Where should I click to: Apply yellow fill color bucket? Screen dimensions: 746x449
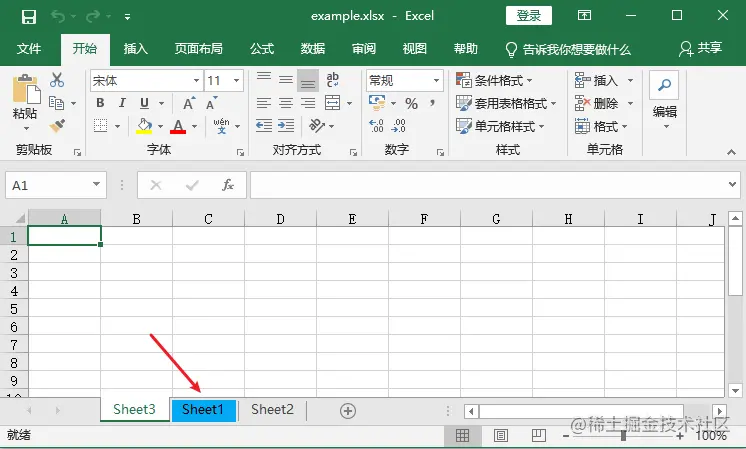(144, 126)
